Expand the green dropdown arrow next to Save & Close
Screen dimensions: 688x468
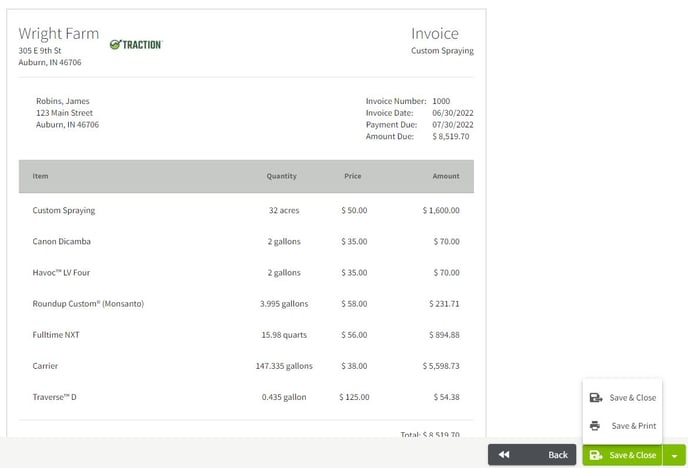point(674,456)
